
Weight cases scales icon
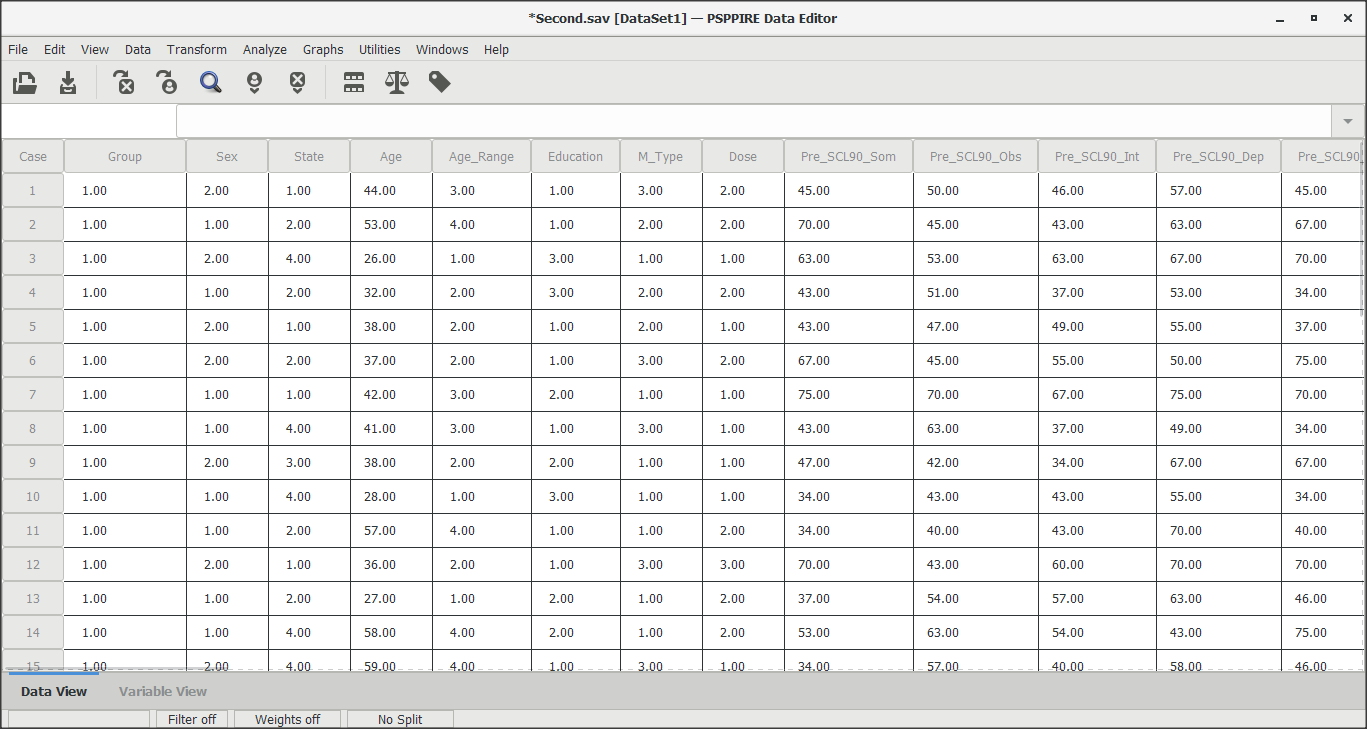point(397,83)
